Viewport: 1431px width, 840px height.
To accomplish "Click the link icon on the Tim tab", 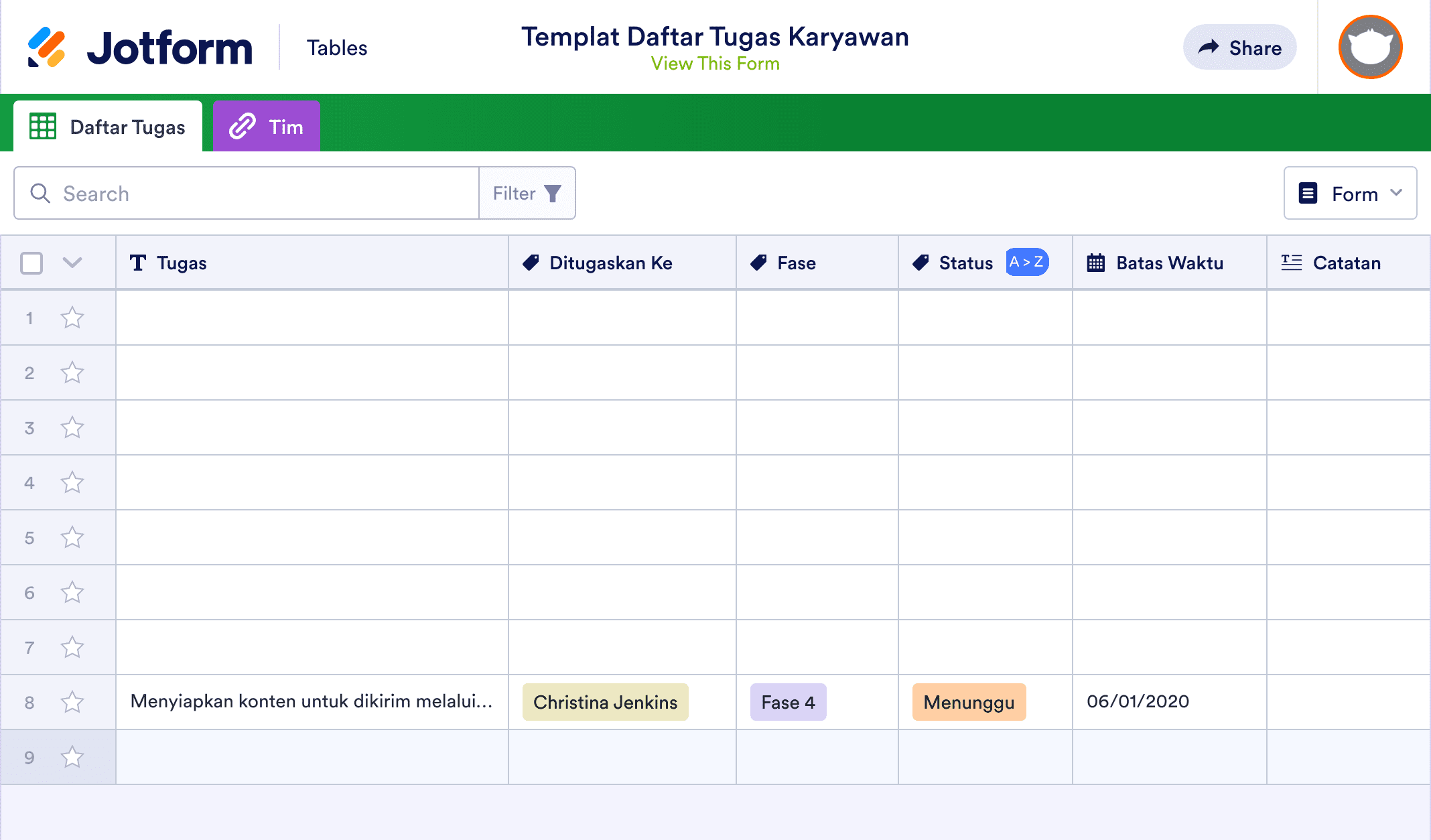I will pos(241,125).
